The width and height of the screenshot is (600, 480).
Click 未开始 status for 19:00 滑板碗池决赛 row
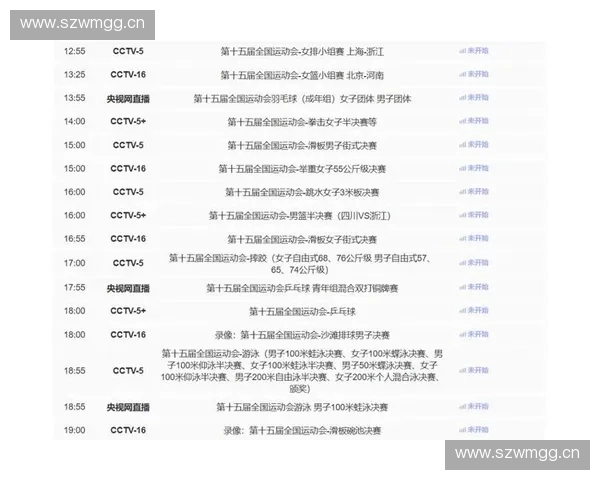474,430
